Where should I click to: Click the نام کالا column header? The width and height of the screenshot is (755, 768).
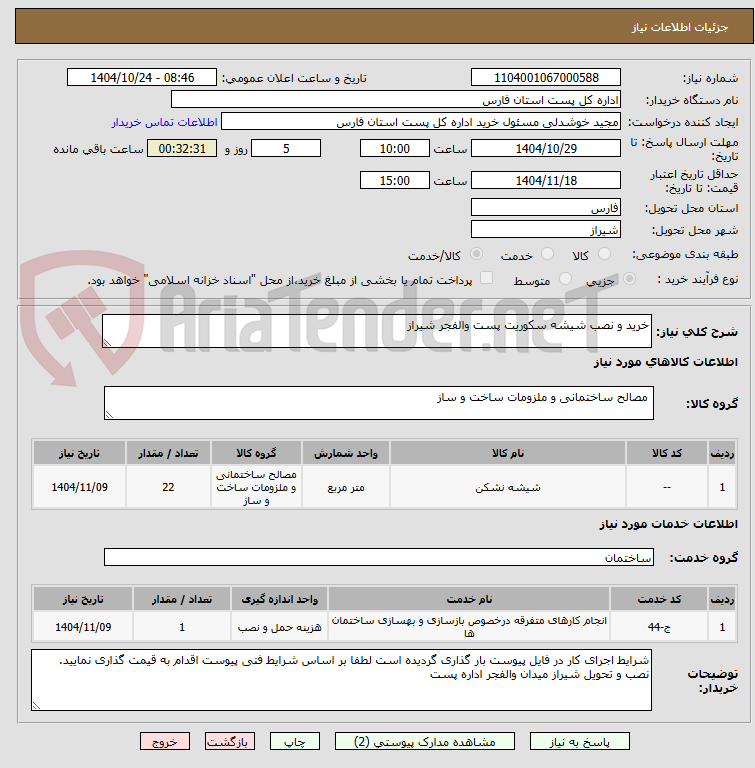click(x=508, y=453)
